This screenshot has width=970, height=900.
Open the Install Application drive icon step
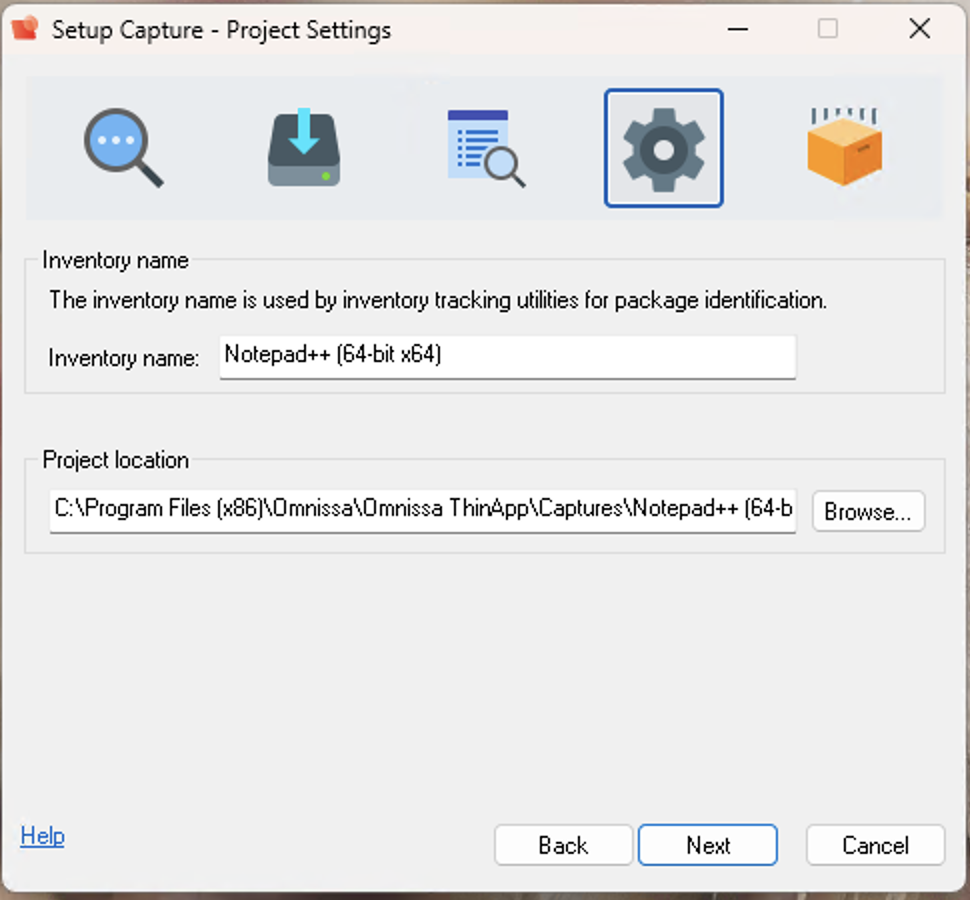(303, 146)
